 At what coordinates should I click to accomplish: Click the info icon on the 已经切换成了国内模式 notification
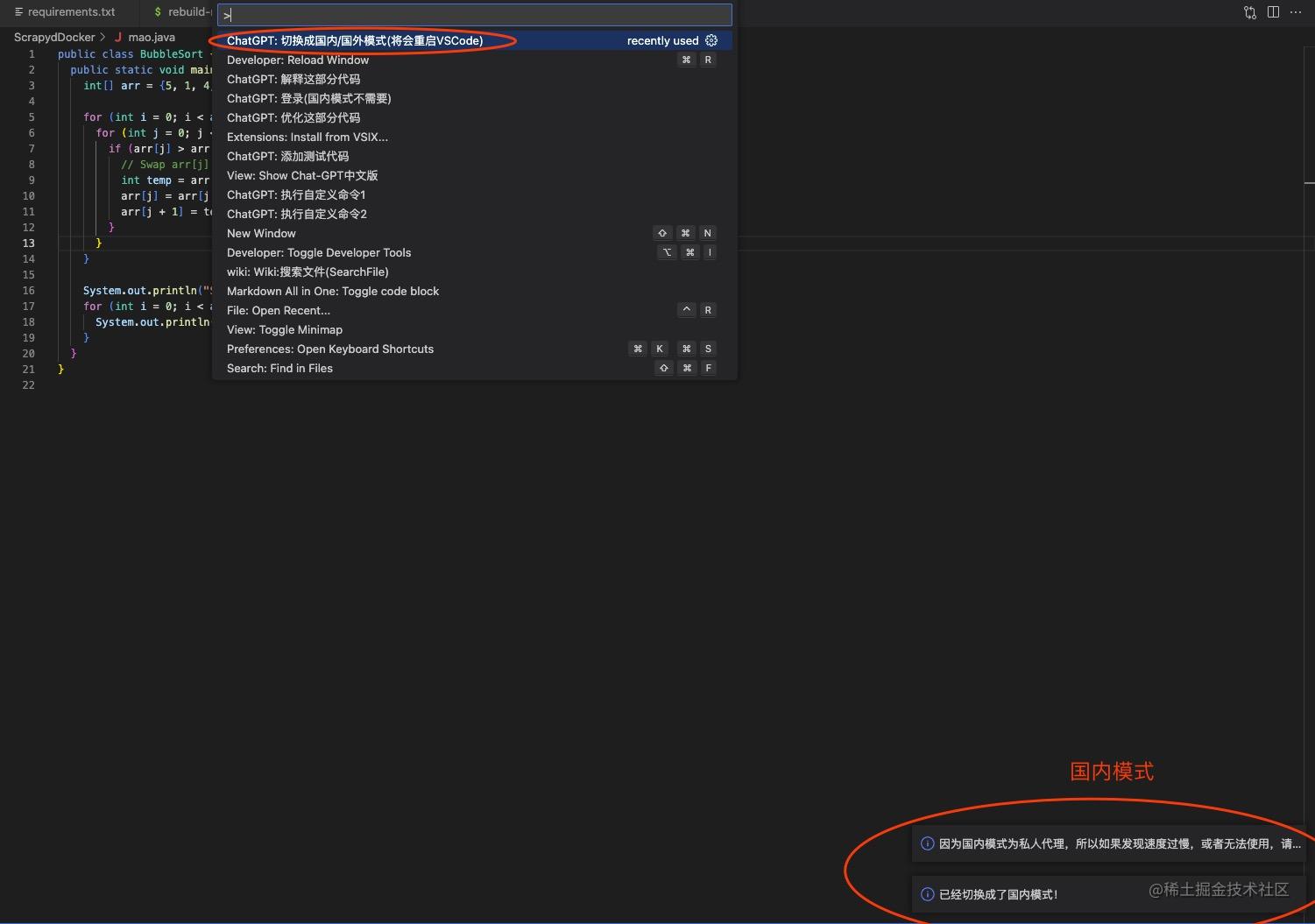click(927, 894)
